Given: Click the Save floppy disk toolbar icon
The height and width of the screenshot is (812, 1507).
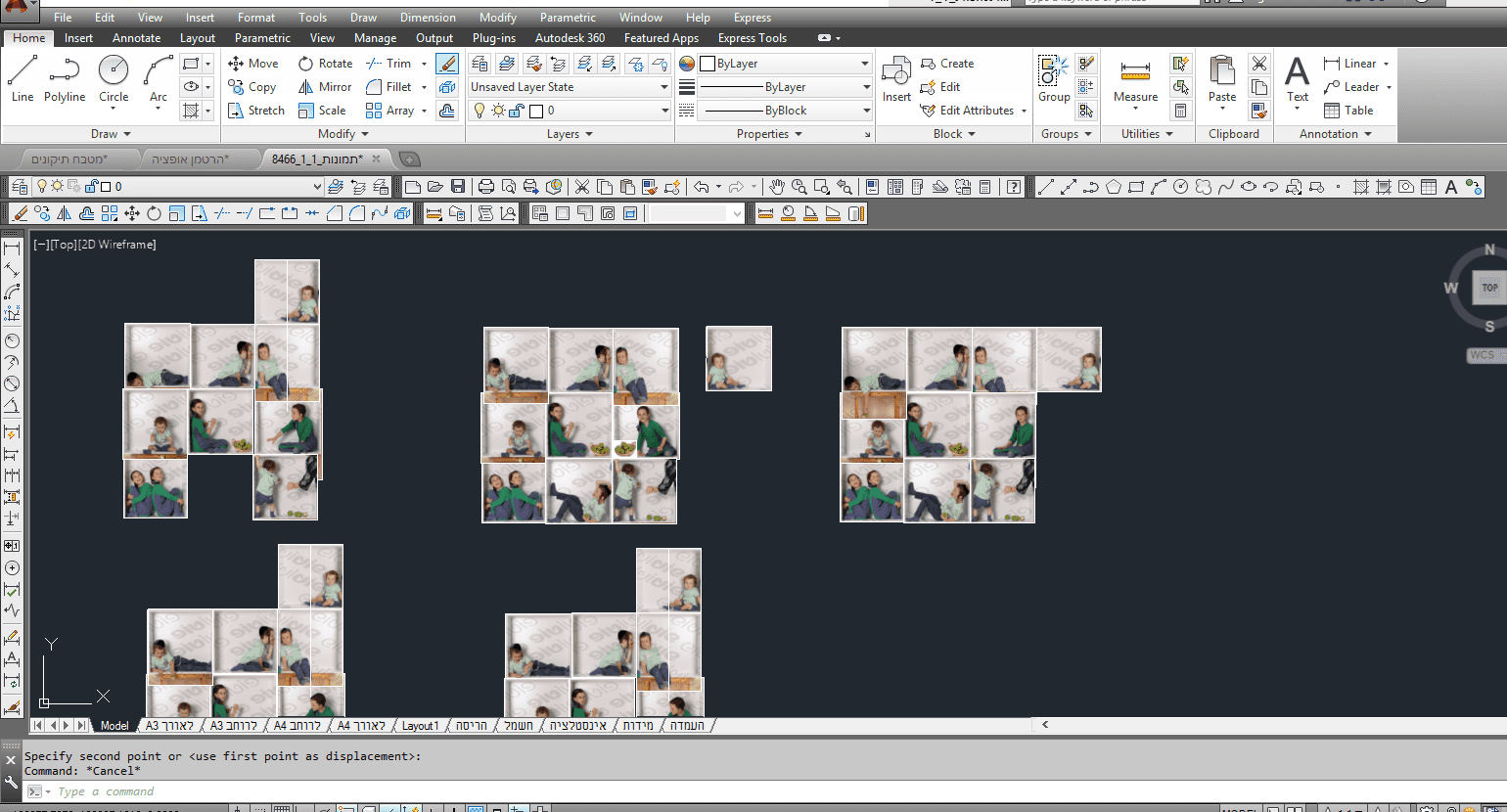Looking at the screenshot, I should coord(458,186).
